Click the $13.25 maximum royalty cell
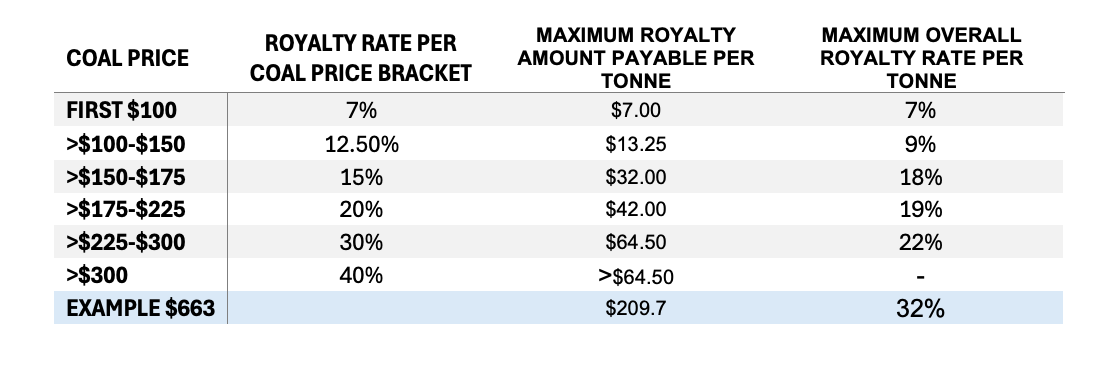Screen dimensions: 1099x365 pyautogui.click(x=636, y=144)
